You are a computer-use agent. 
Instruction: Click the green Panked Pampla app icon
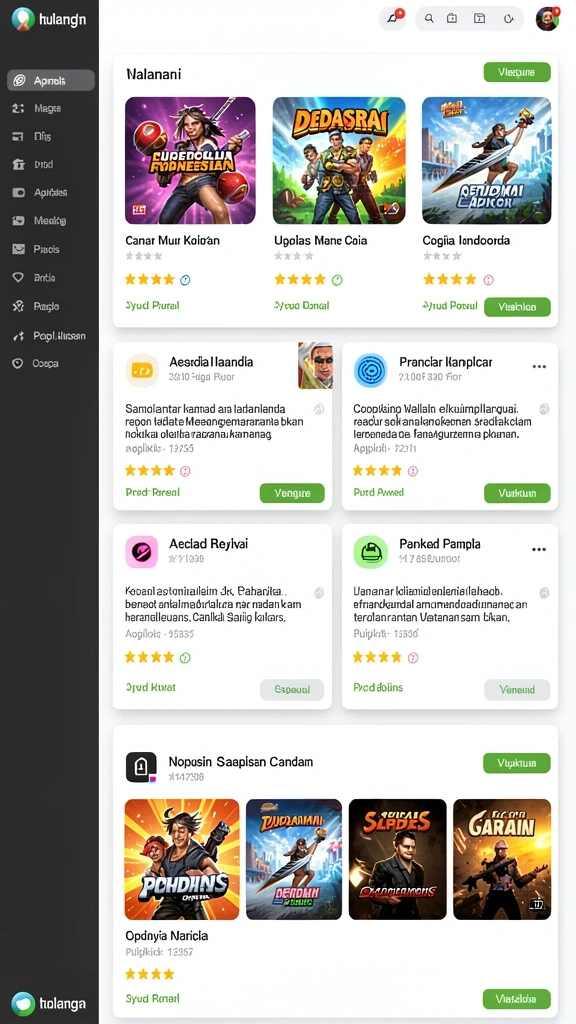(370, 552)
